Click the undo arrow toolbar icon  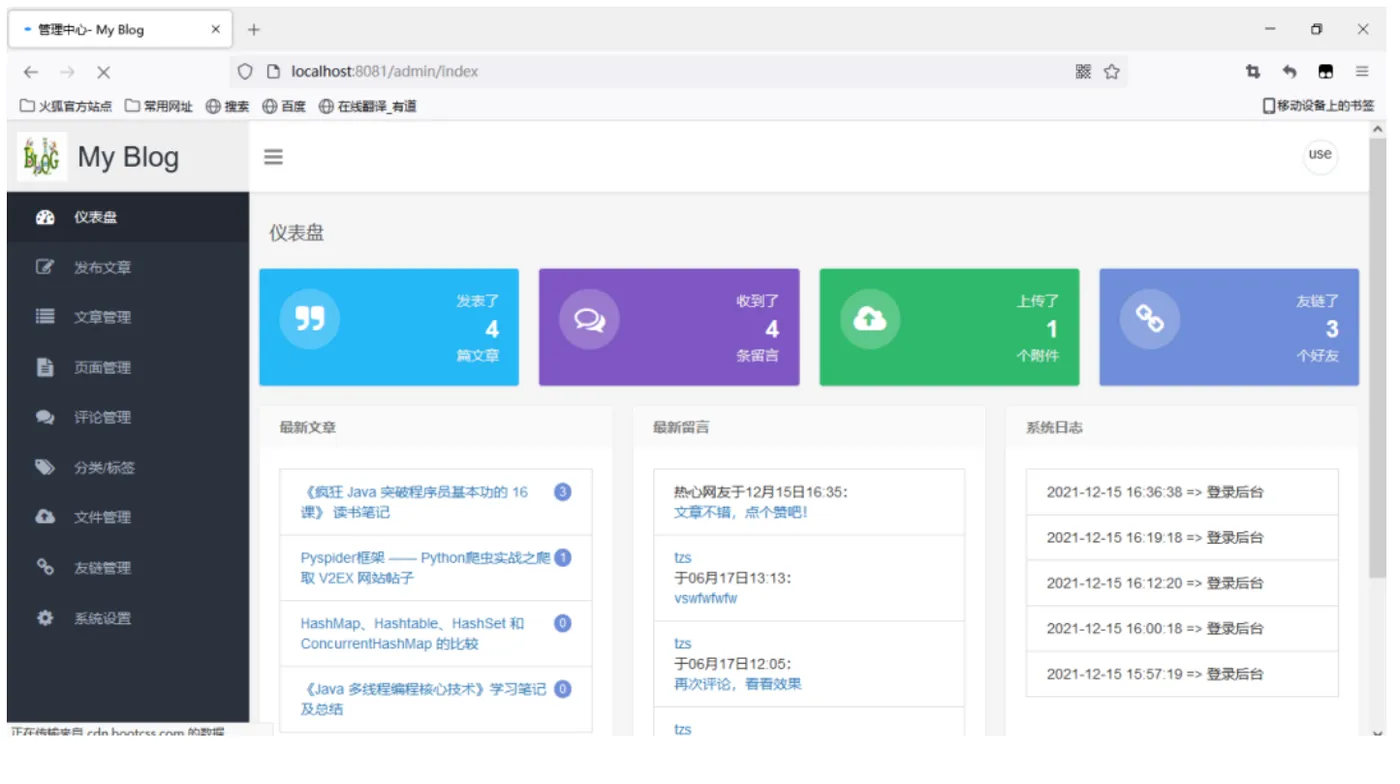click(x=1289, y=71)
